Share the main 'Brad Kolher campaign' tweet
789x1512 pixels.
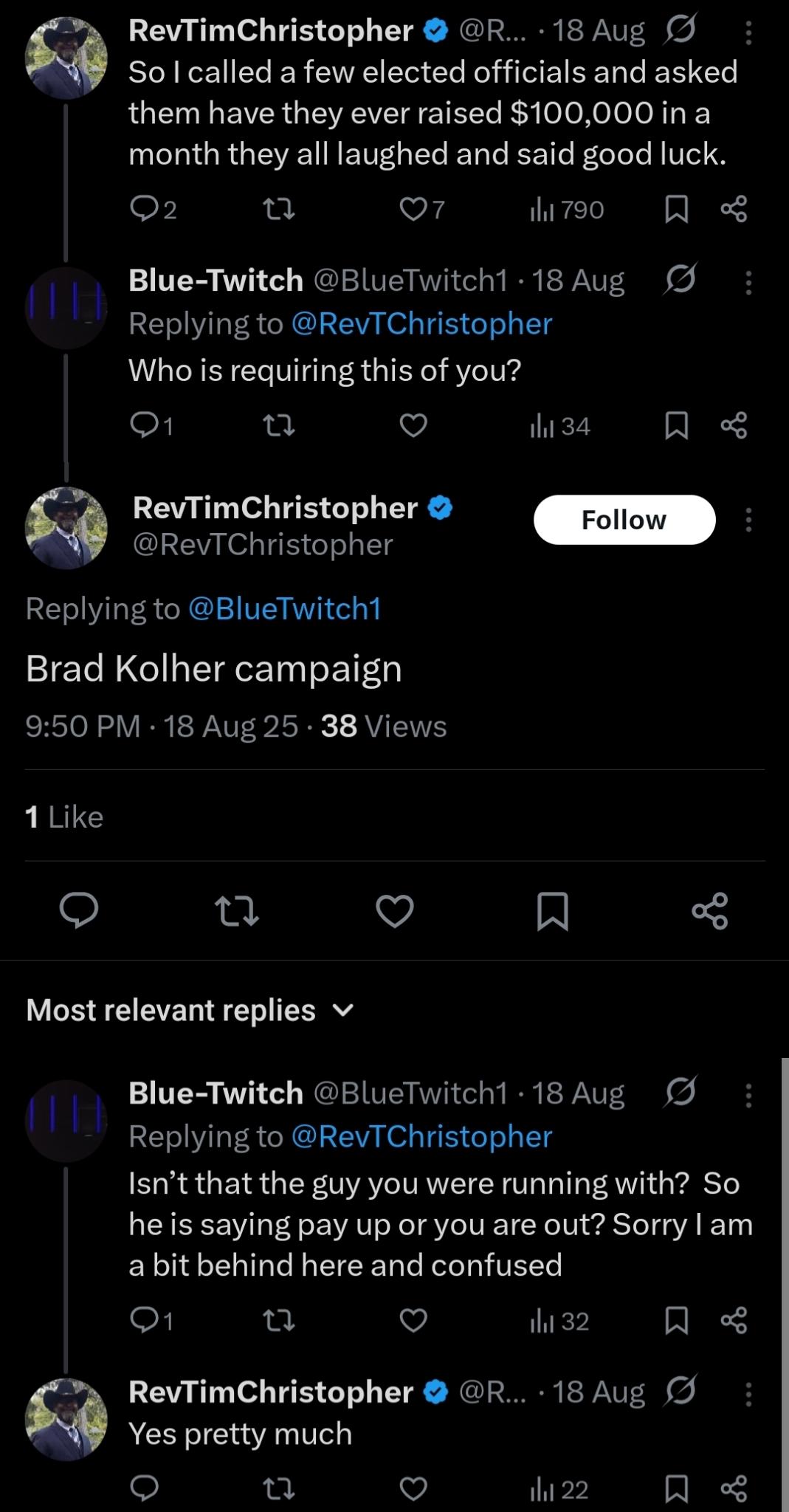coord(710,911)
